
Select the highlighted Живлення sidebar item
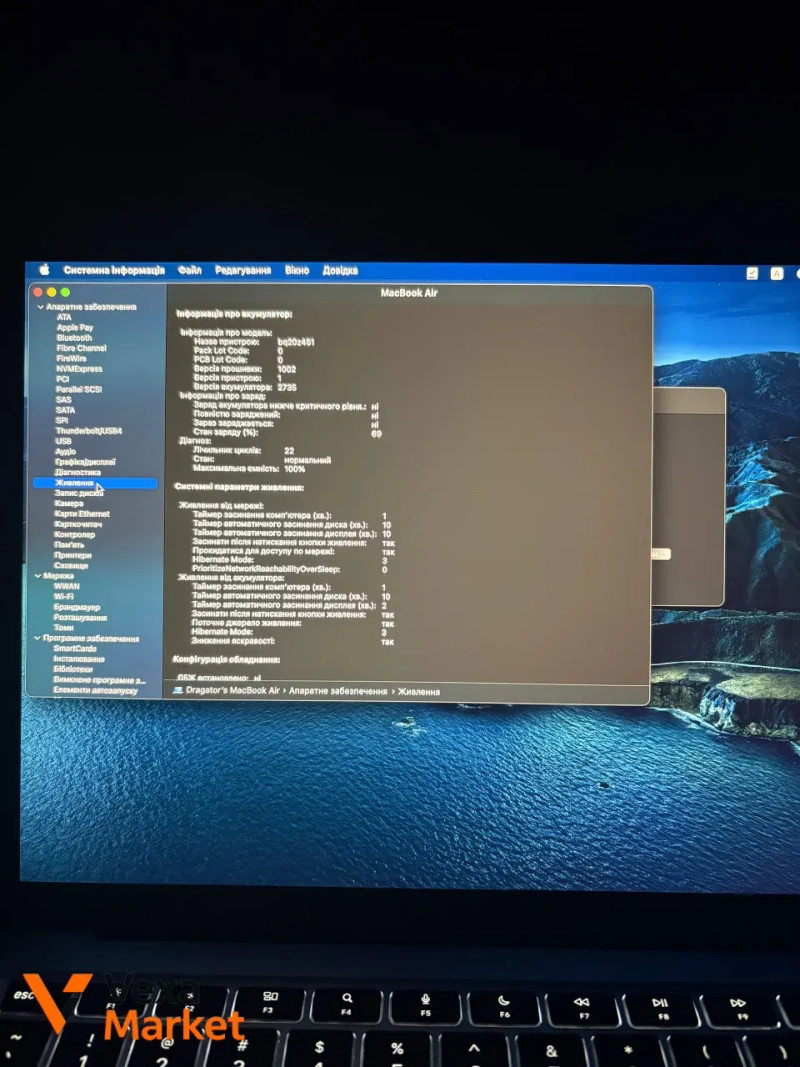pos(95,483)
